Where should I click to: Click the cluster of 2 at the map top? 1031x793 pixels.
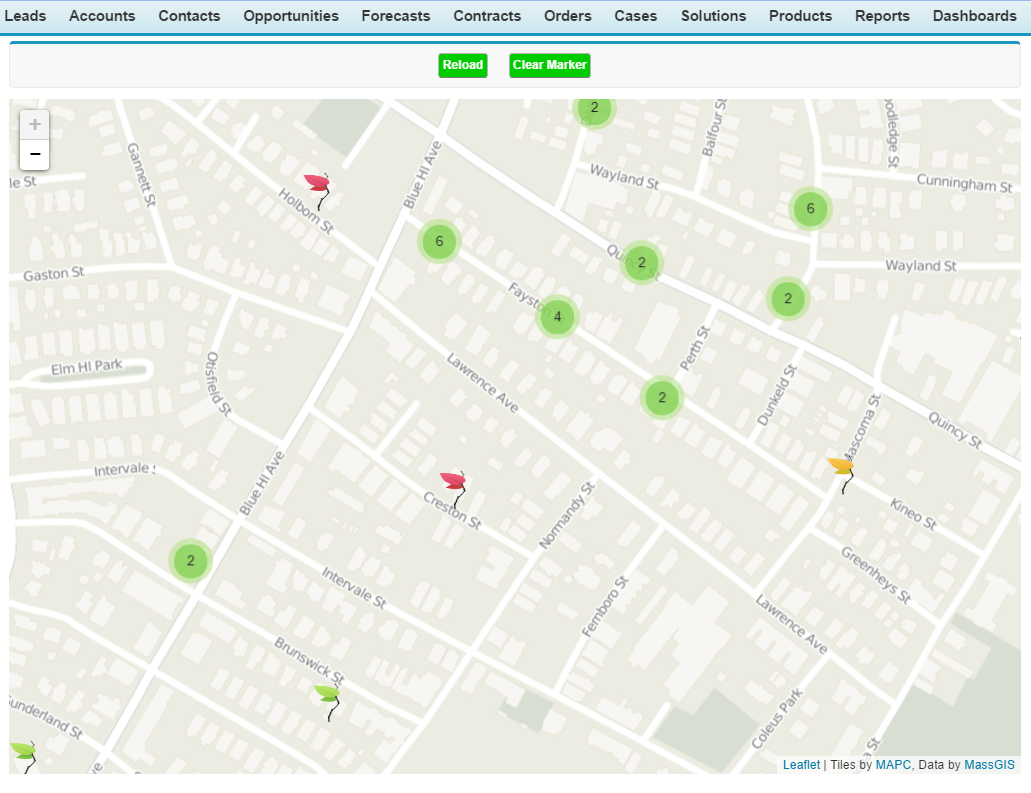(593, 108)
